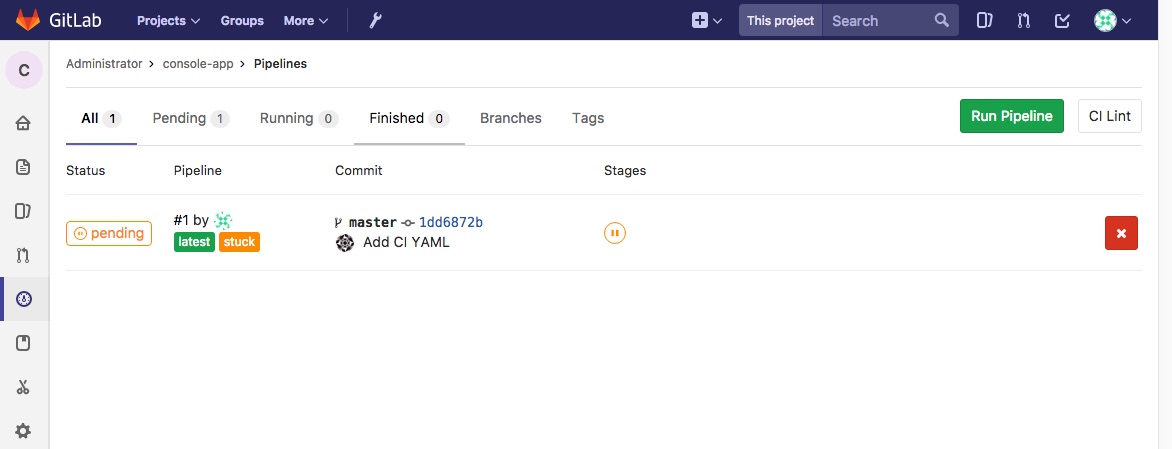This screenshot has height=449, width=1172.
Task: Open the new item plus dropdown
Action: pos(706,20)
